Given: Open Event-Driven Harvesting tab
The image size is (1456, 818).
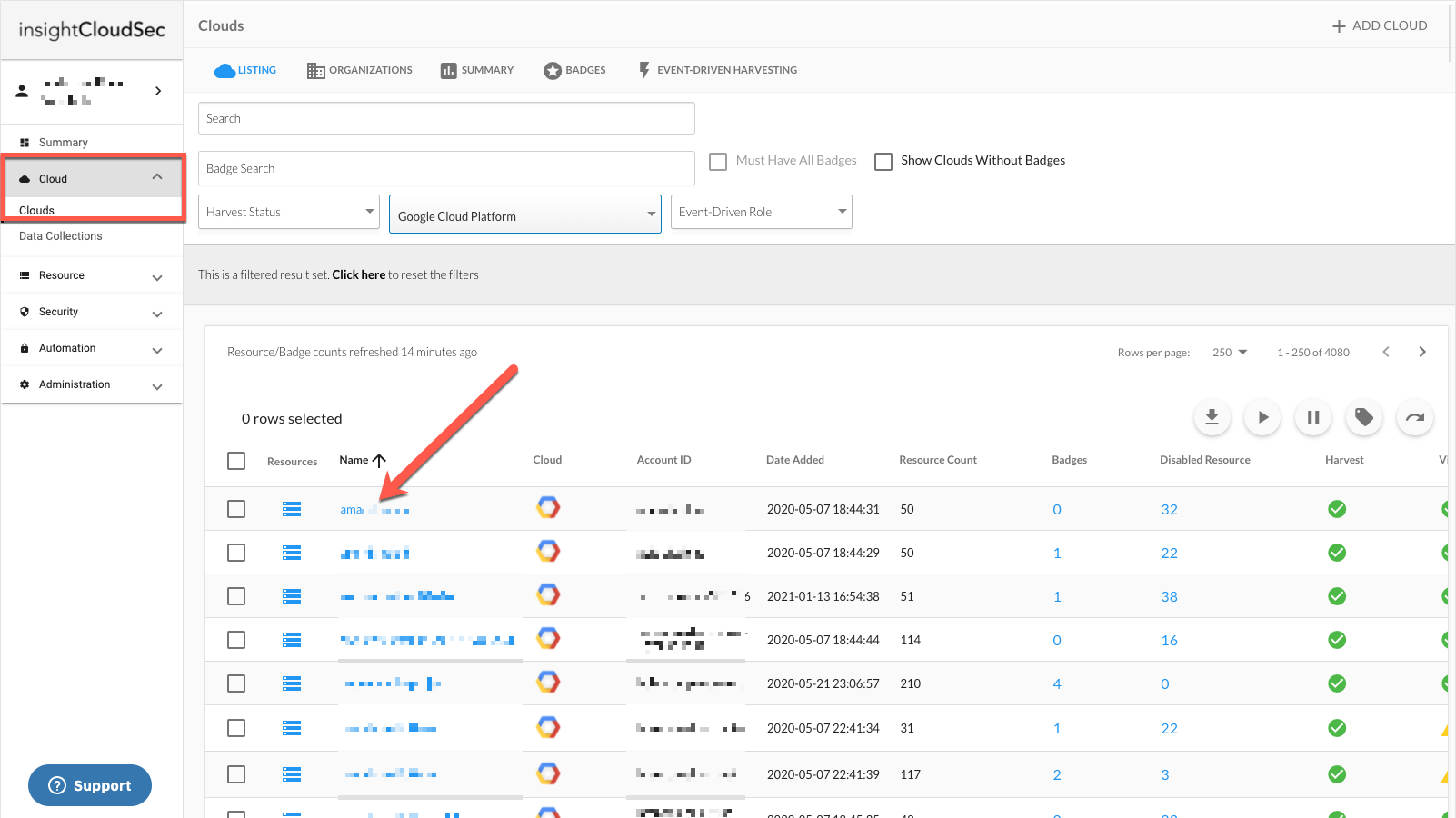Looking at the screenshot, I should [717, 70].
